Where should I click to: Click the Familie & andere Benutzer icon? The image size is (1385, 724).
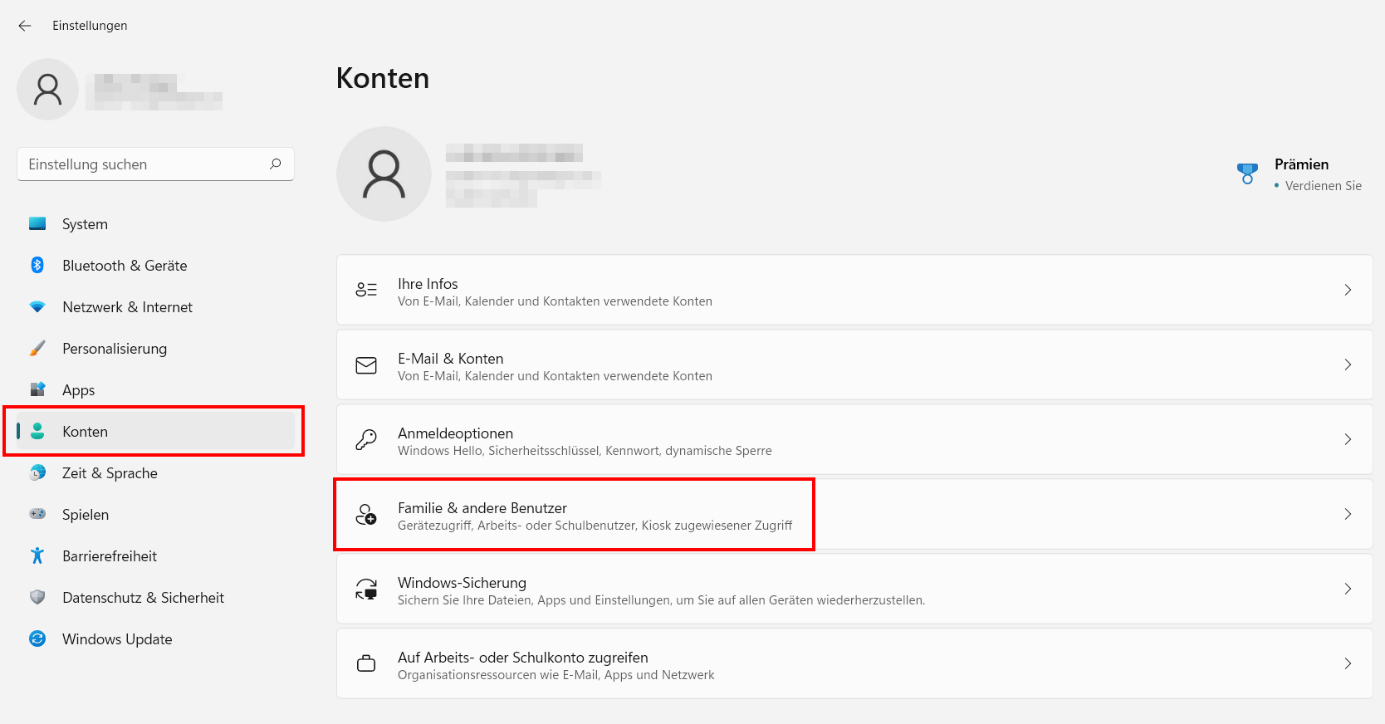(366, 514)
